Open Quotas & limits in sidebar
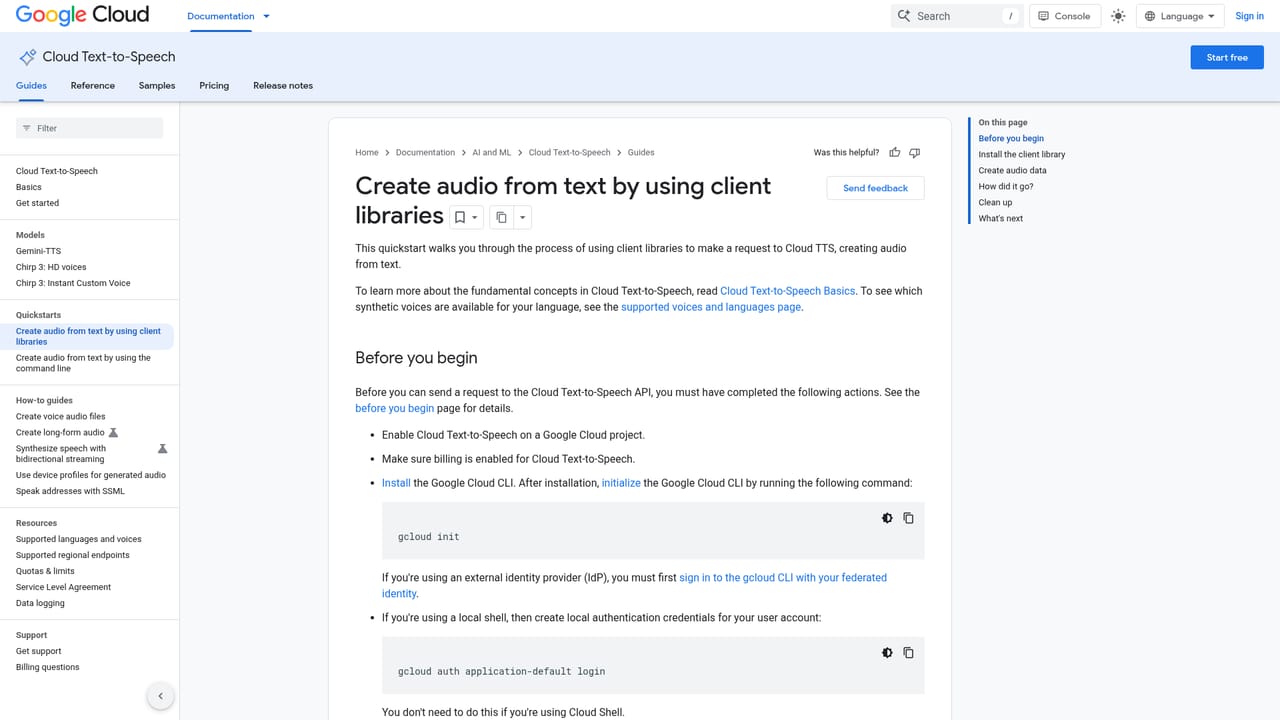This screenshot has height=720, width=1280. click(x=45, y=571)
